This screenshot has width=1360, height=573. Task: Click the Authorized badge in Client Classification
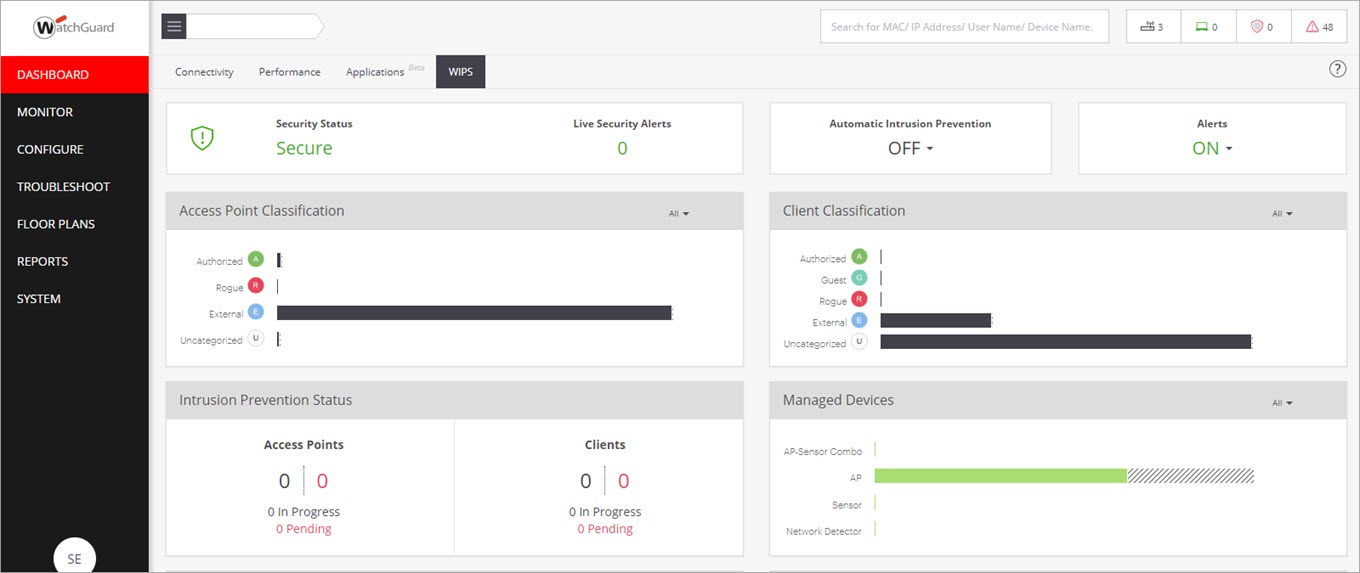(859, 257)
